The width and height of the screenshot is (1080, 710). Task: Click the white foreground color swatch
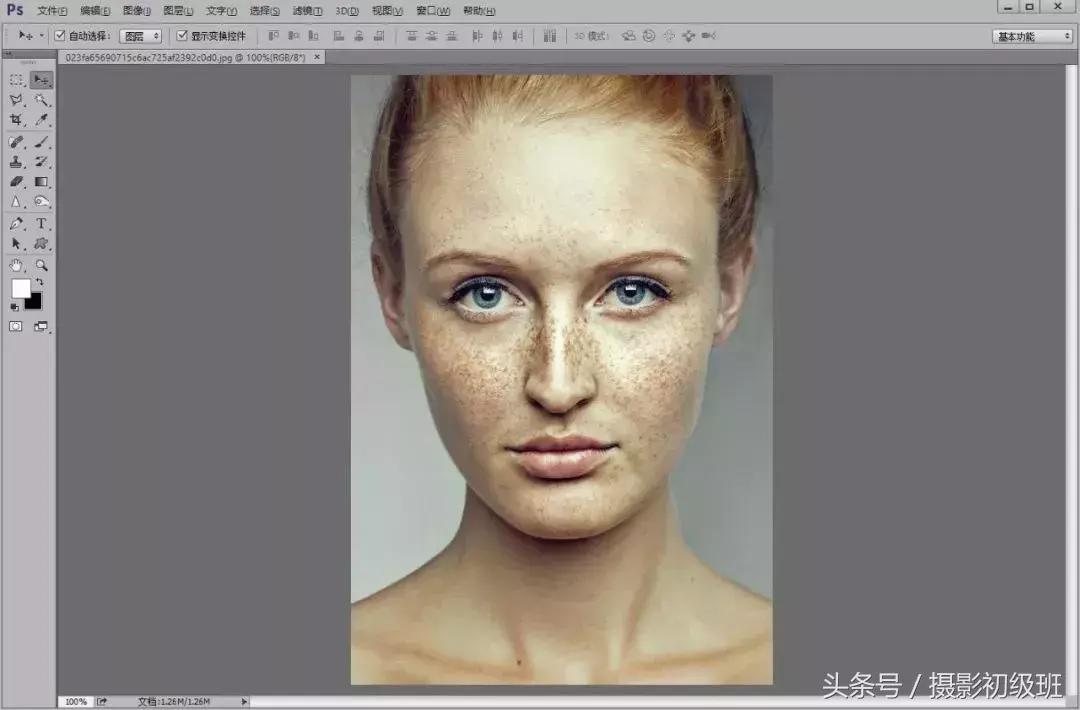point(20,289)
